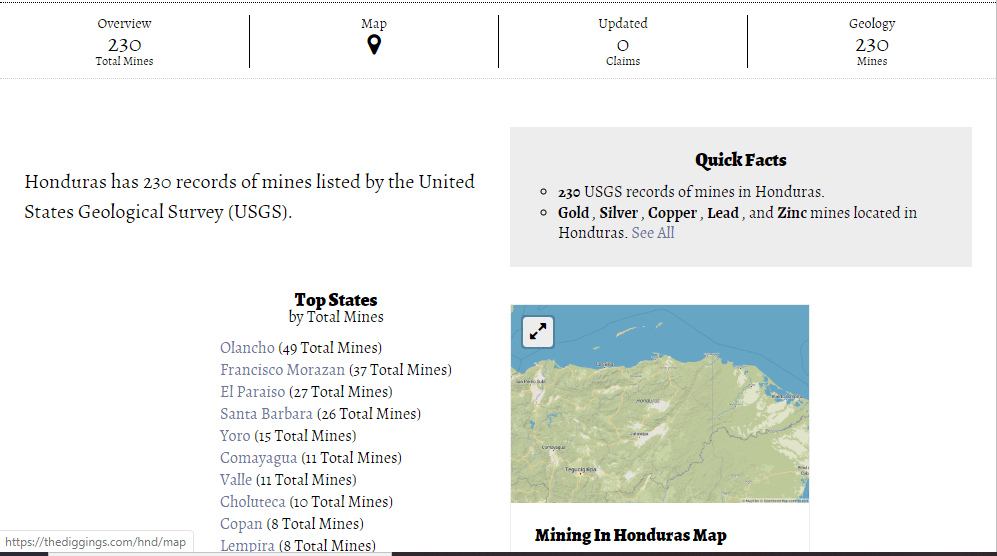Image resolution: width=997 pixels, height=556 pixels.
Task: Open the Geology Mines tab
Action: [871, 42]
